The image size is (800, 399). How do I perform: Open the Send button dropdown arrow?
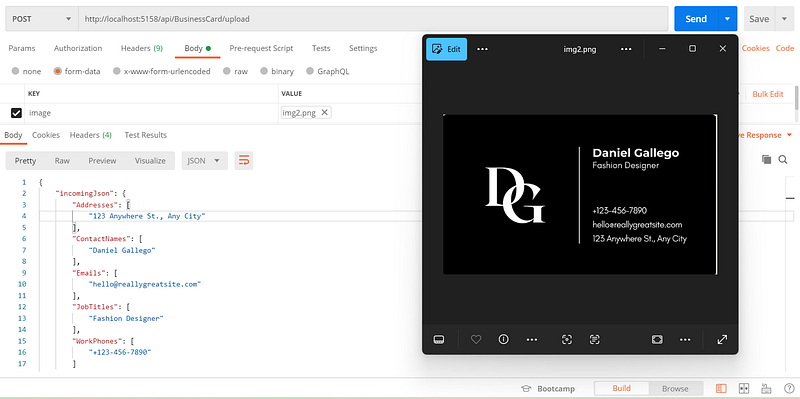728,19
